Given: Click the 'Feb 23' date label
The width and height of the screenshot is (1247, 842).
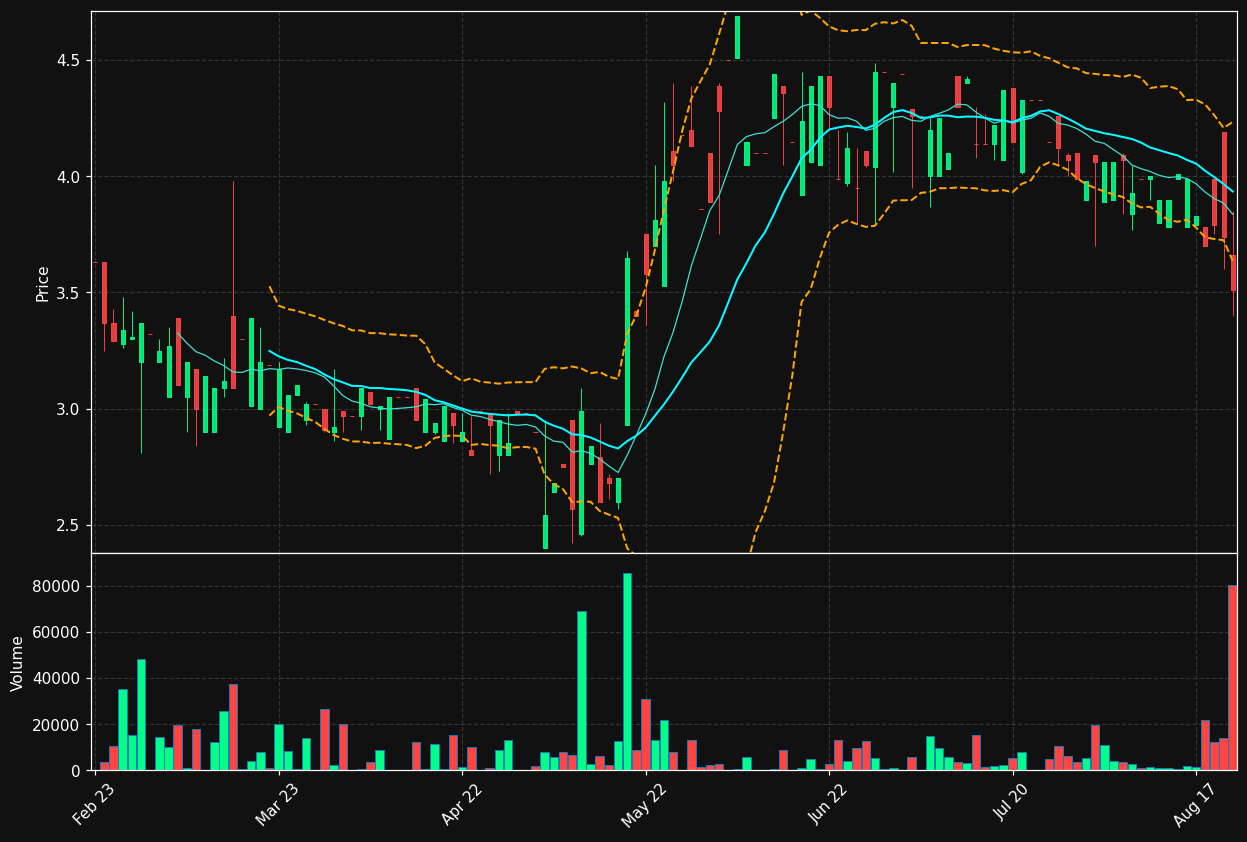Looking at the screenshot, I should tap(93, 803).
